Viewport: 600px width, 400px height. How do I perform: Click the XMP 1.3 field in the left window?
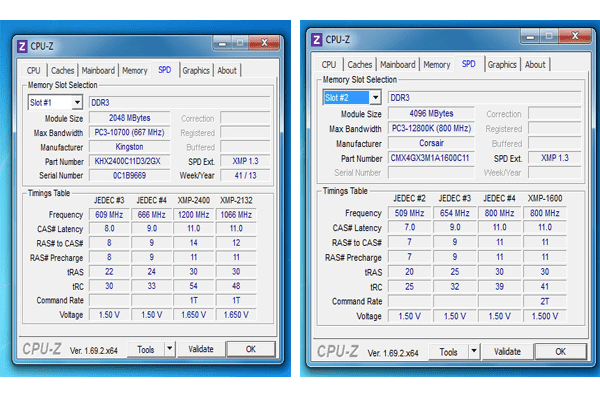245,161
